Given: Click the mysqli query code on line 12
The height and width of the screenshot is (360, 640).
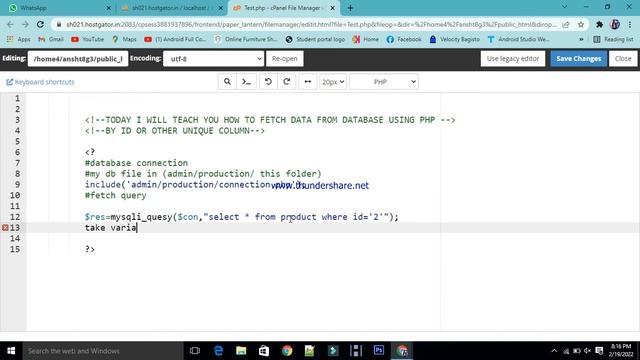Looking at the screenshot, I should point(241,217).
